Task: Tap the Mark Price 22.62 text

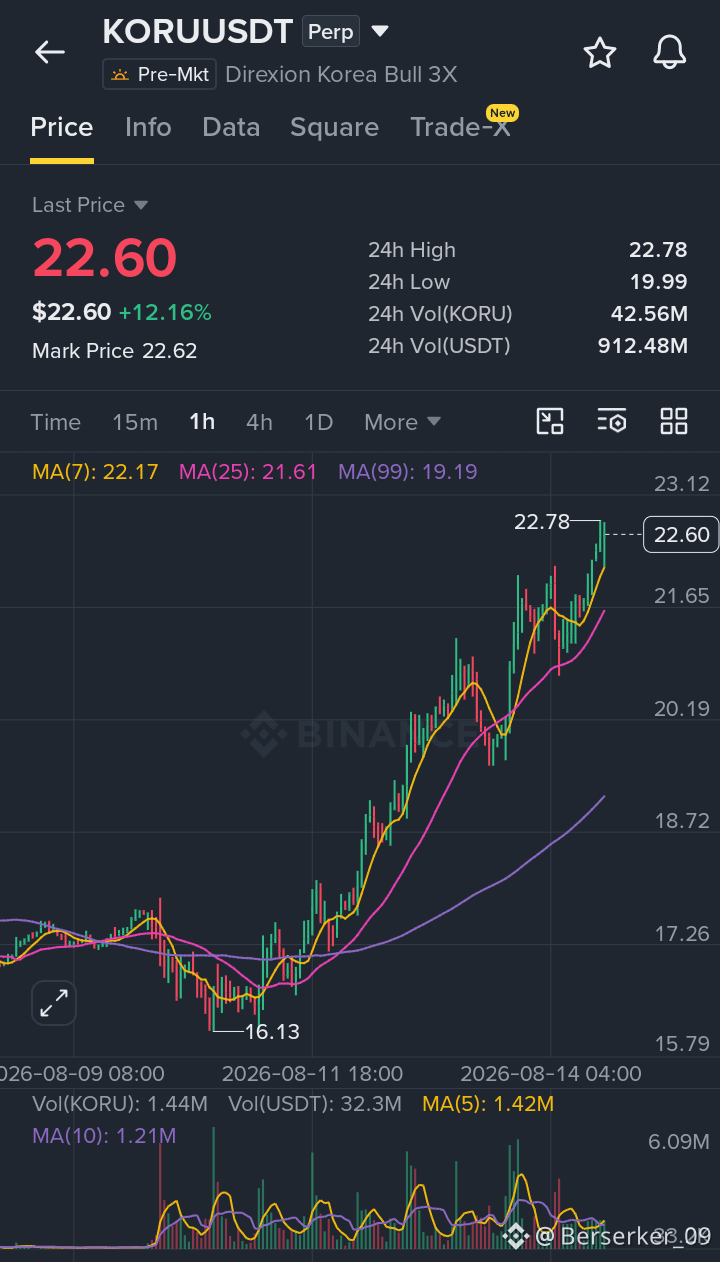Action: click(x=114, y=351)
